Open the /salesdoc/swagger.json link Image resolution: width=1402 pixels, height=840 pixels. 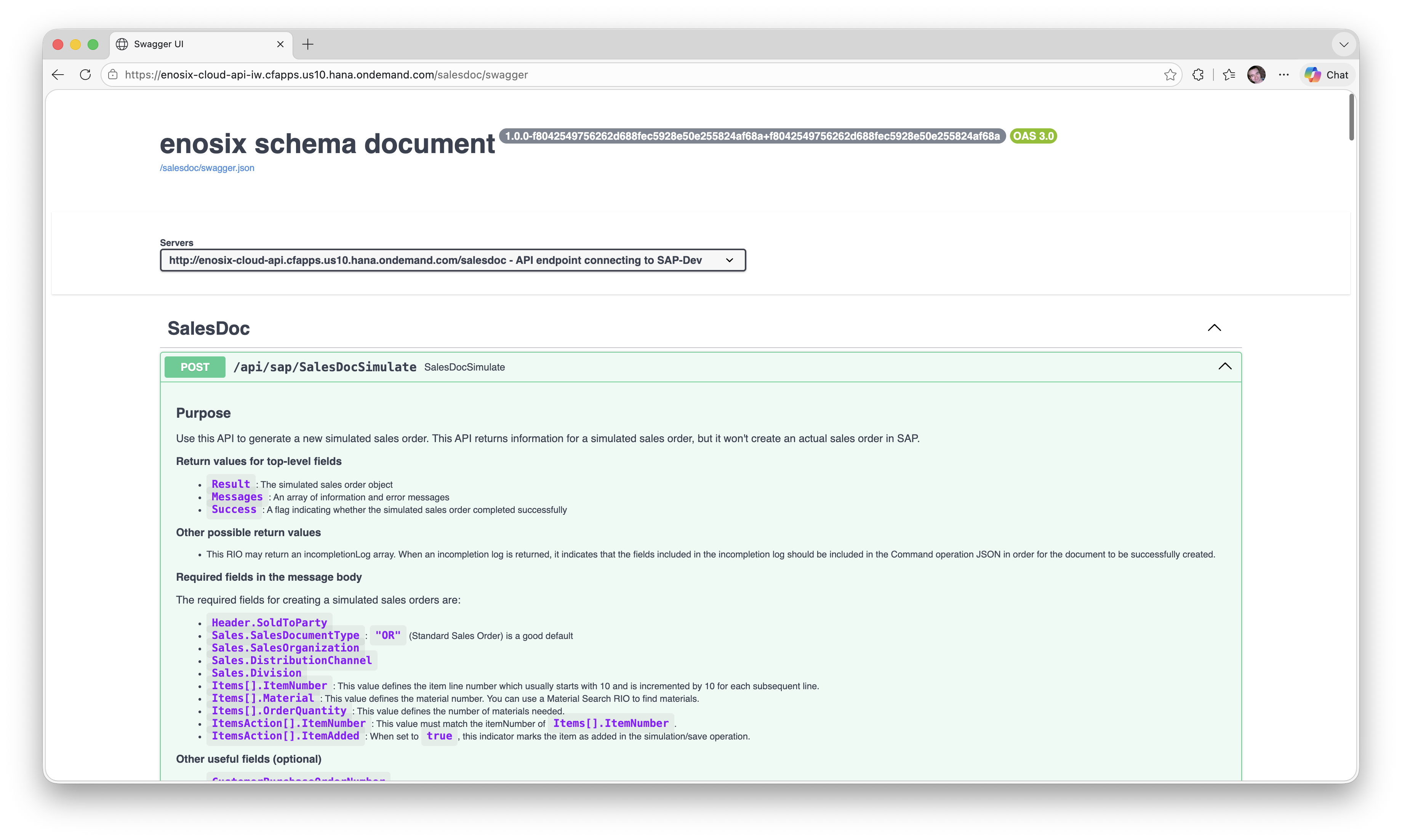click(x=206, y=168)
